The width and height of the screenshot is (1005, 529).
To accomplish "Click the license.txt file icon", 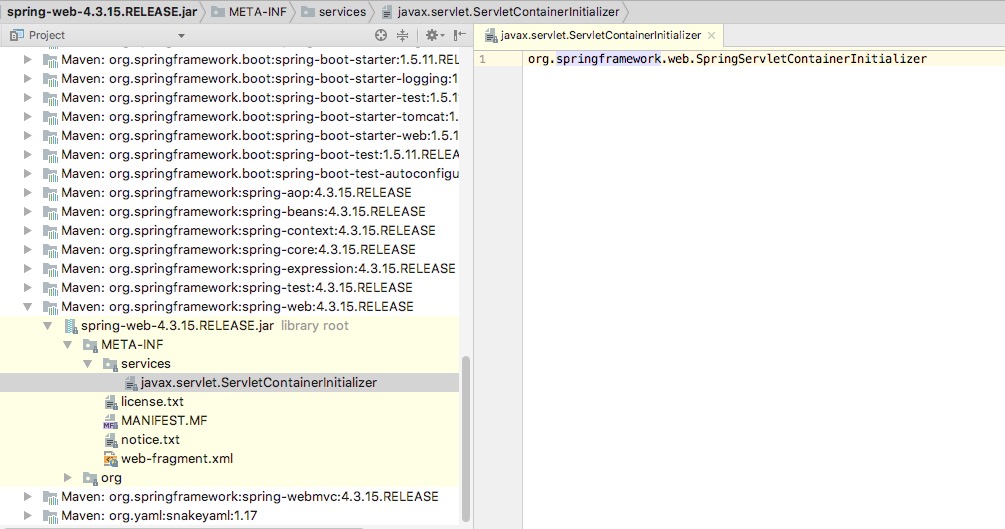I will pos(110,402).
